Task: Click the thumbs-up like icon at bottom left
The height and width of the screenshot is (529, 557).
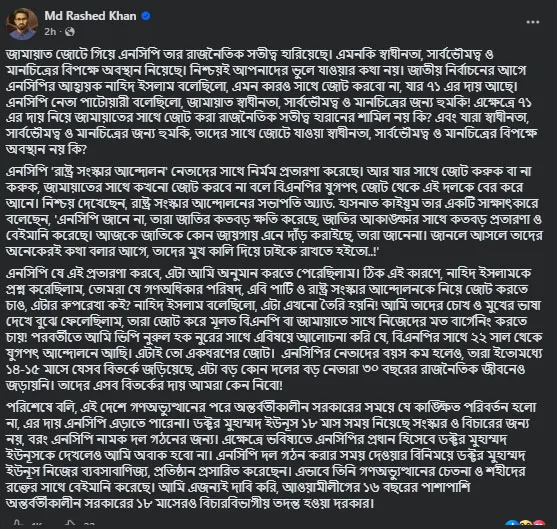Action: pos(17,524)
